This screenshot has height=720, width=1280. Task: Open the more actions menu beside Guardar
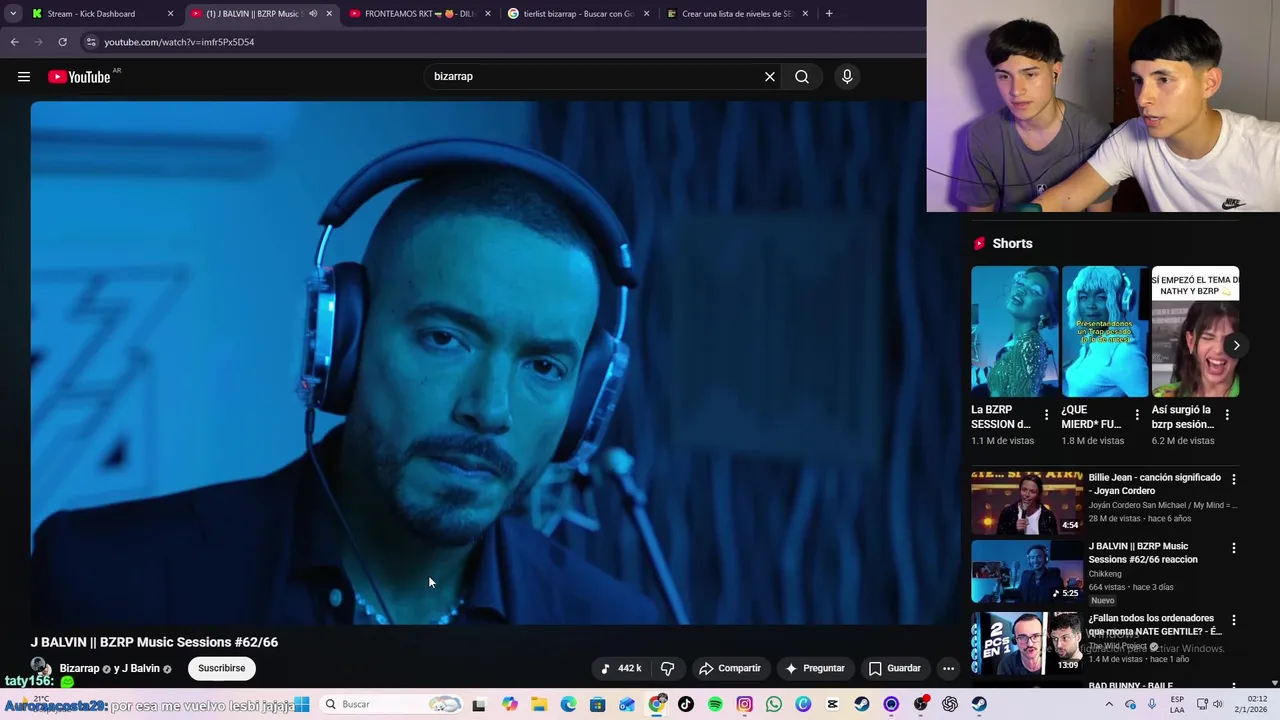coord(948,668)
